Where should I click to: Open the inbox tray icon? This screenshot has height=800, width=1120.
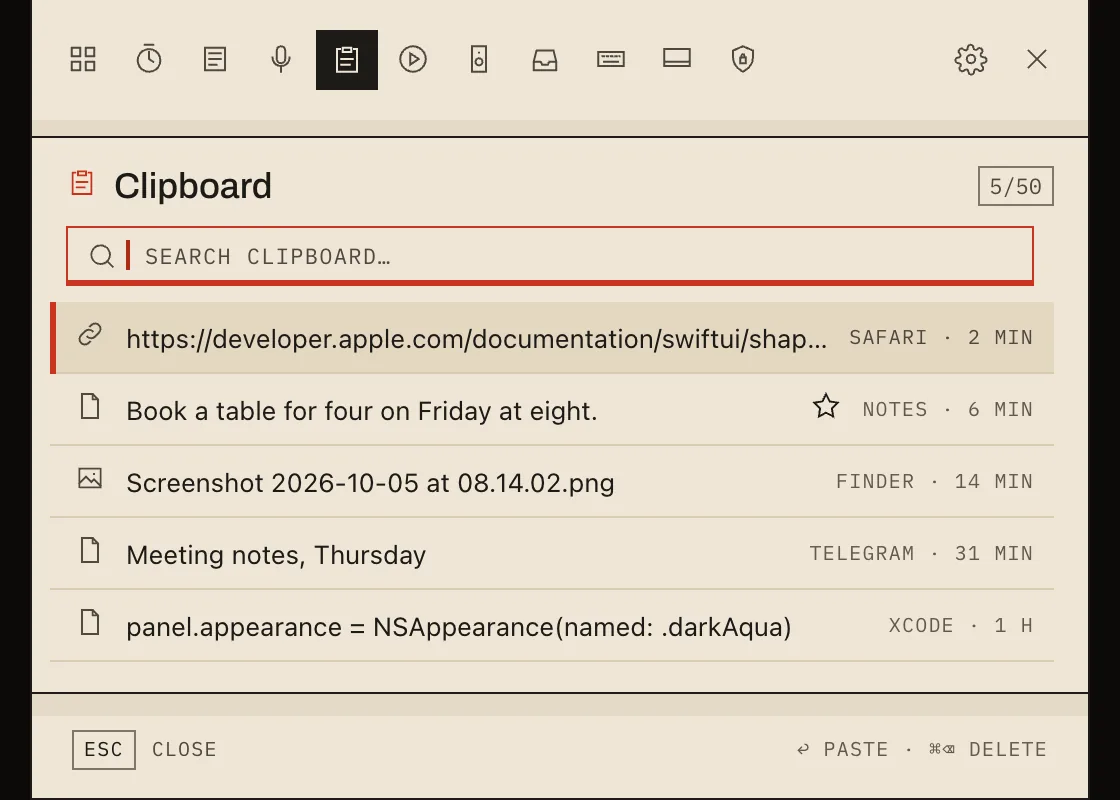[545, 60]
